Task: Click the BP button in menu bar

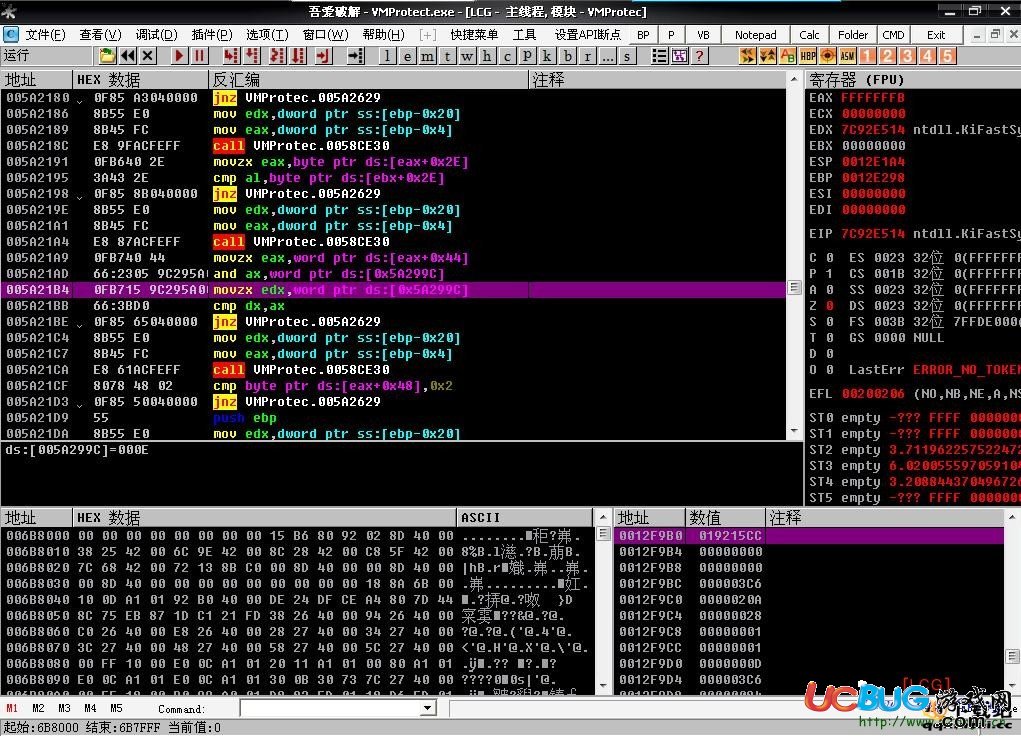Action: pyautogui.click(x=643, y=35)
